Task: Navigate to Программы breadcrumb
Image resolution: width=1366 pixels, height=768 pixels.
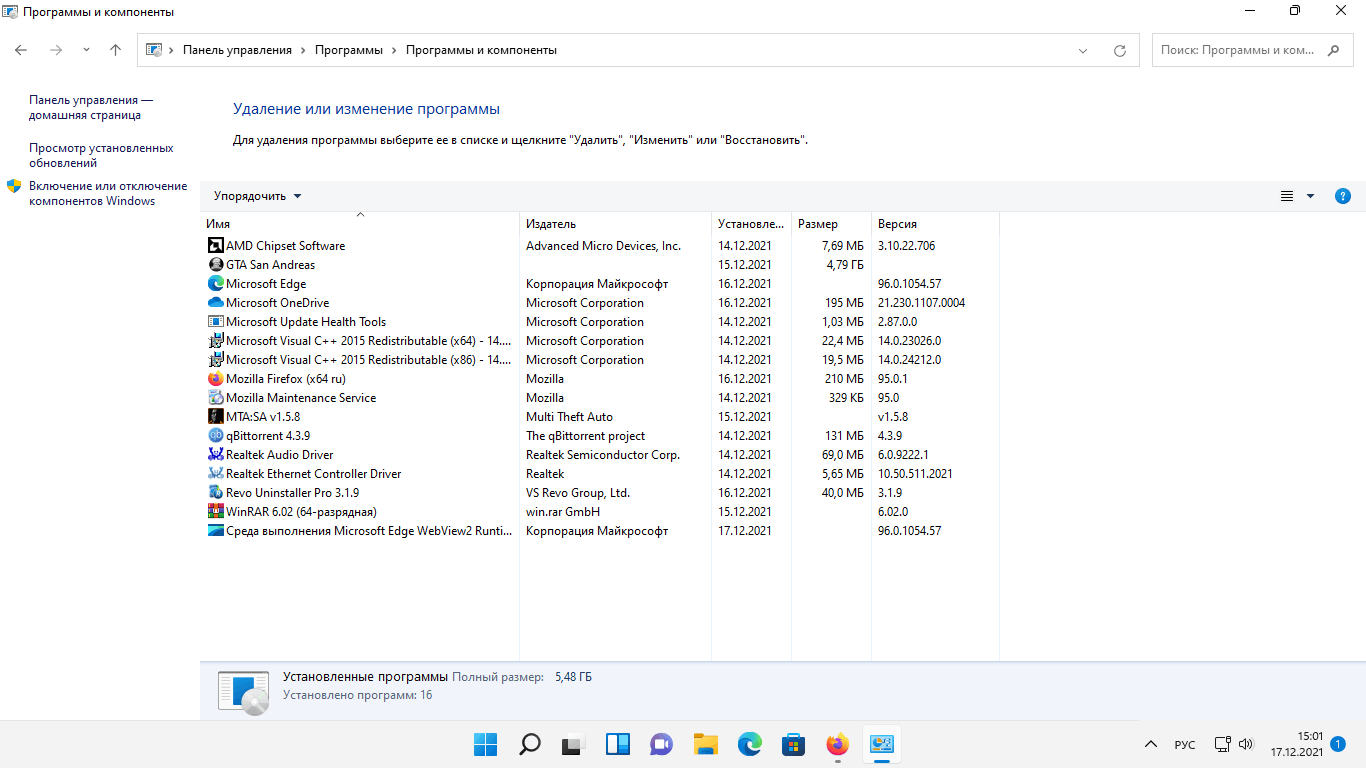Action: pyautogui.click(x=349, y=50)
